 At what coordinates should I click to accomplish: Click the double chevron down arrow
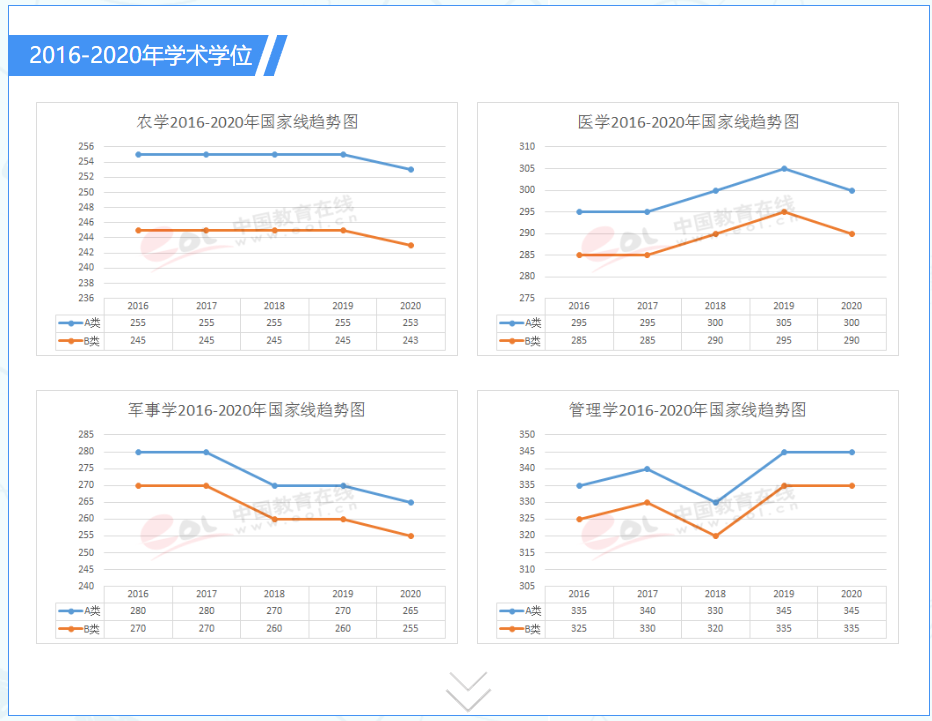[x=468, y=691]
